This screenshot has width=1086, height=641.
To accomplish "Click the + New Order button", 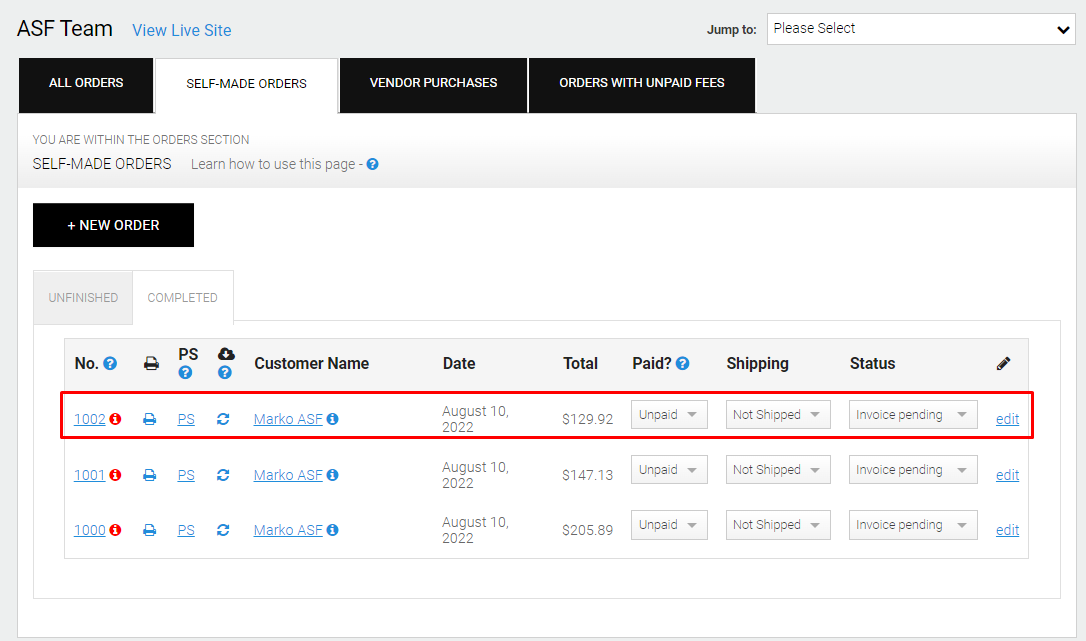I will pos(114,225).
